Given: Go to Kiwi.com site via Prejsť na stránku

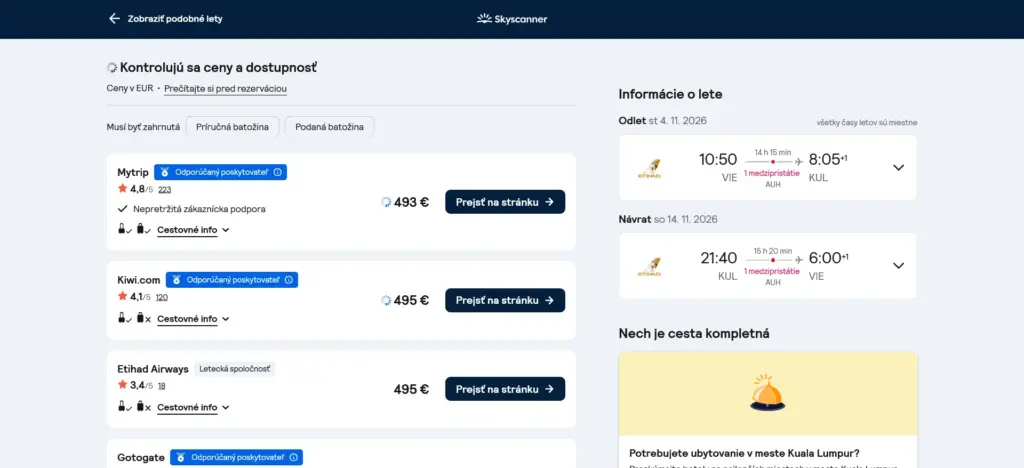Looking at the screenshot, I should click(505, 300).
